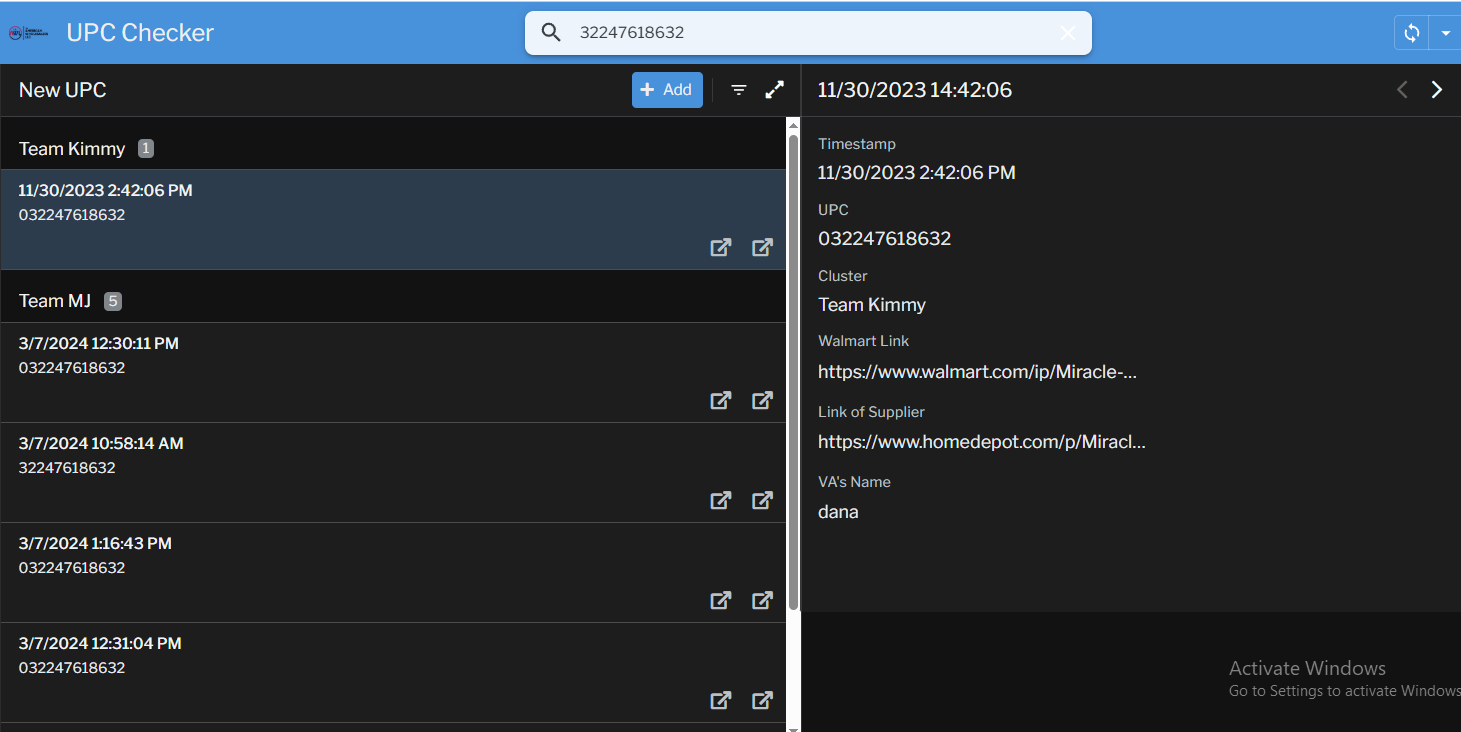Click UPC value 032247618632 in details

[x=885, y=239]
